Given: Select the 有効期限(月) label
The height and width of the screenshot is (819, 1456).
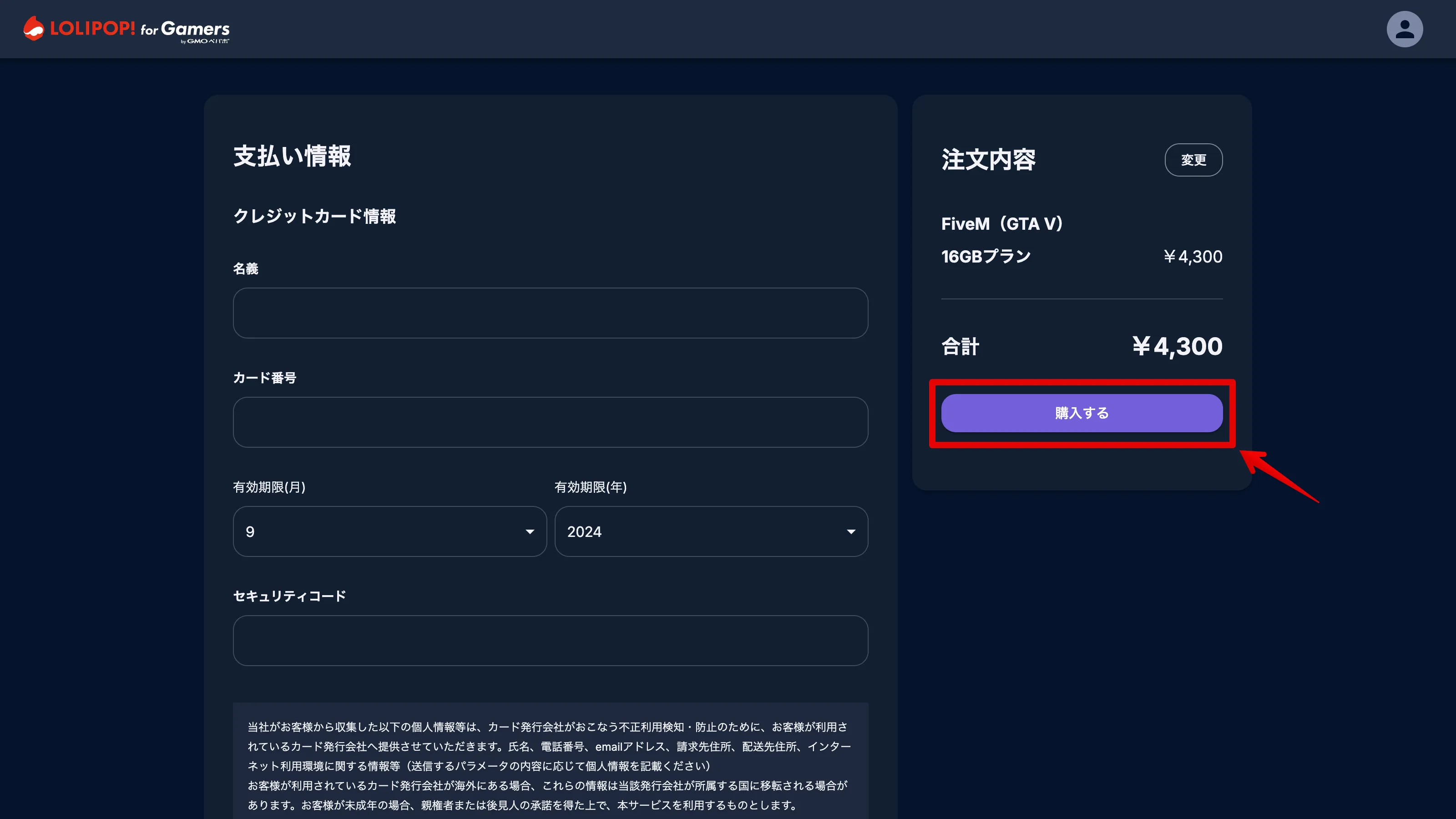Looking at the screenshot, I should click(269, 487).
